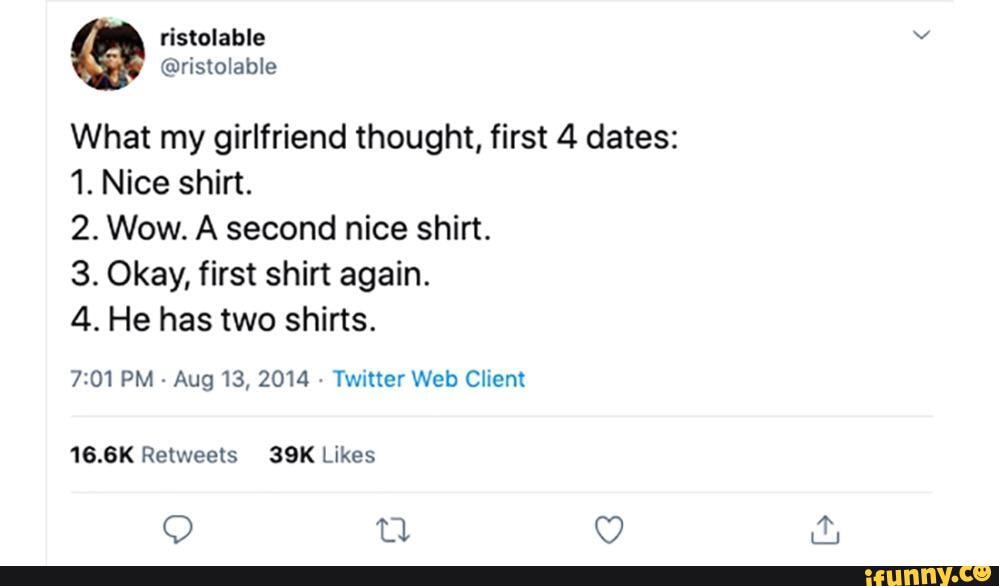Click the 'A second nice shirt' line

[x=282, y=229]
